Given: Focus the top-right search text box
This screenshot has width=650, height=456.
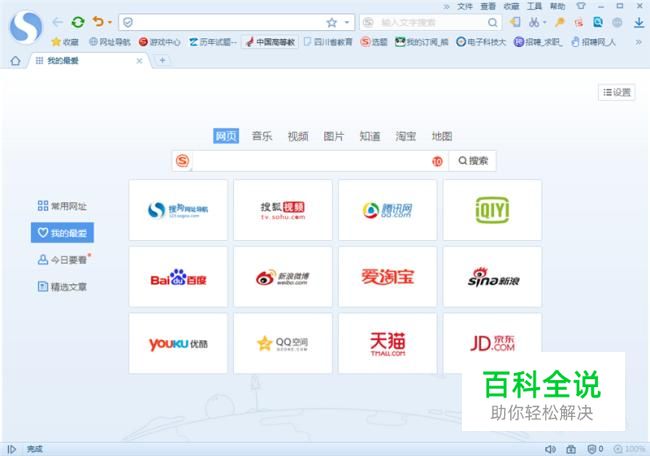Looking at the screenshot, I should click(x=431, y=22).
